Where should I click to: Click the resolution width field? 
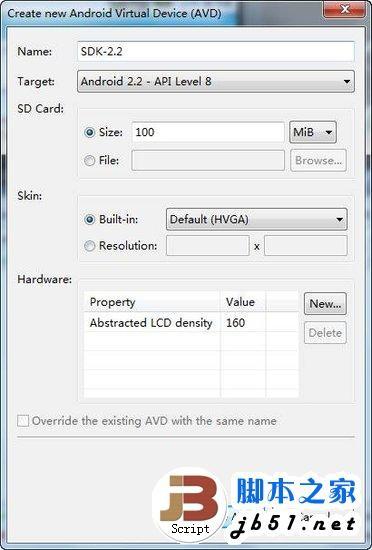click(x=208, y=246)
